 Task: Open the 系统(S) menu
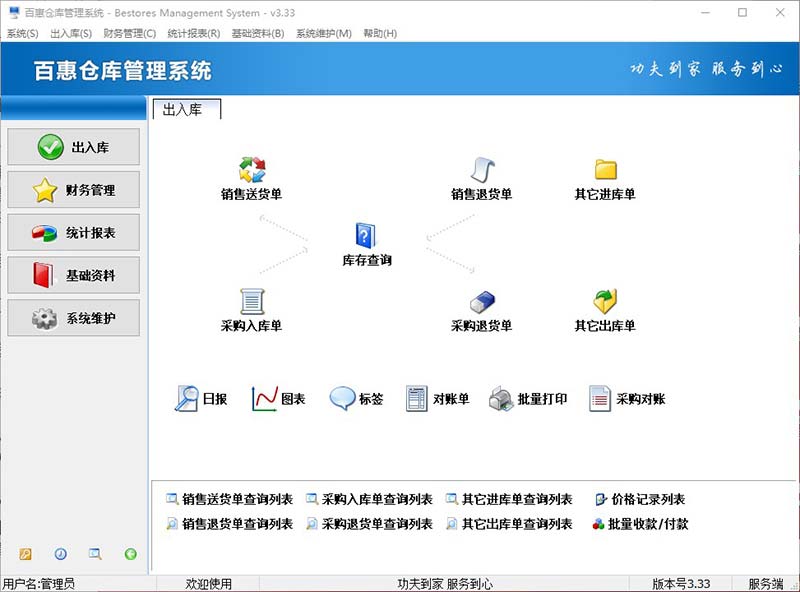click(22, 34)
